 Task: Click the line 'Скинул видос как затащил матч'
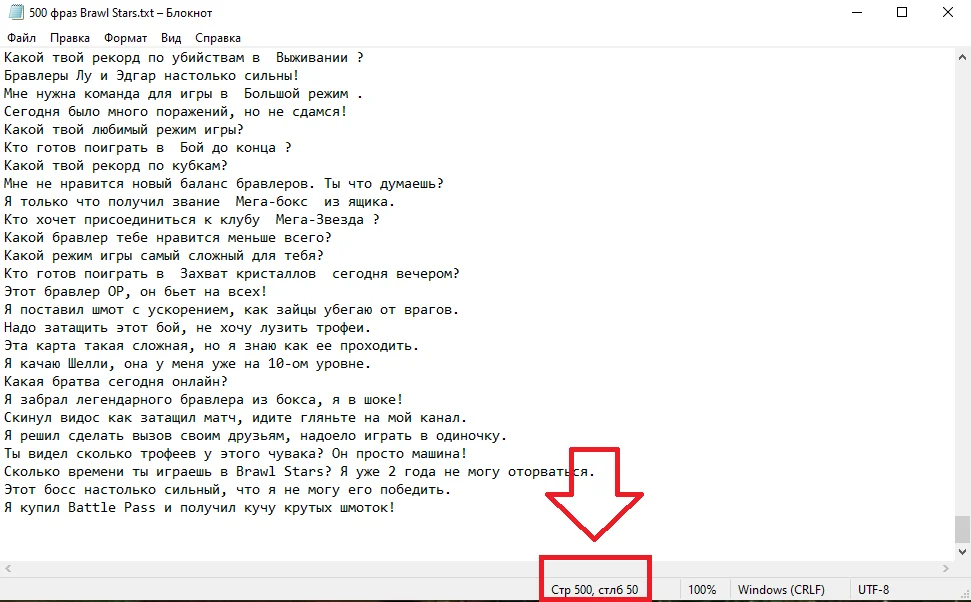pos(236,417)
